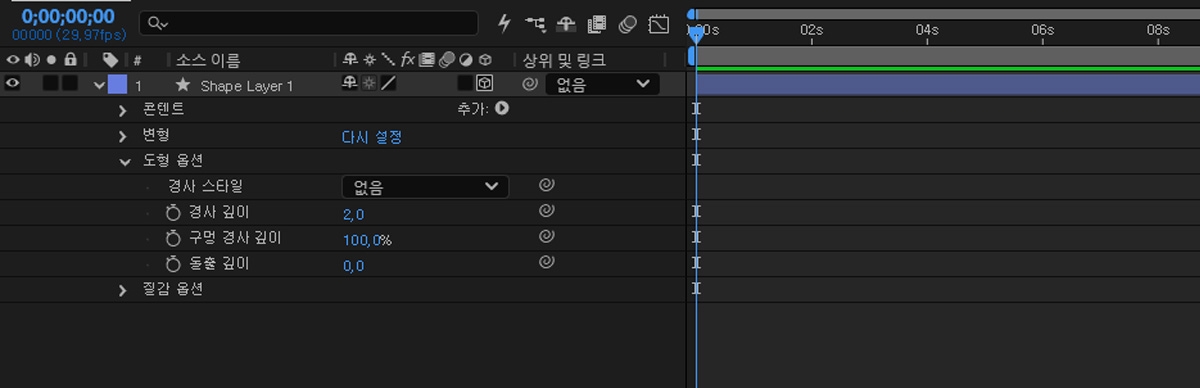Click the fx effects column header icon

(408, 60)
